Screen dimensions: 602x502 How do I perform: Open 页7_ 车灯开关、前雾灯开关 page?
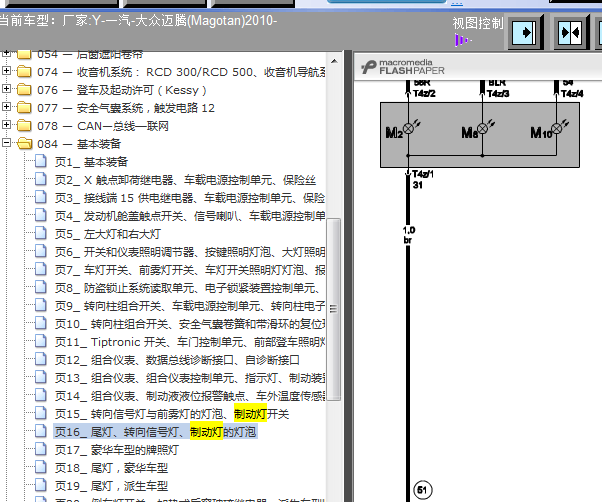[190, 270]
